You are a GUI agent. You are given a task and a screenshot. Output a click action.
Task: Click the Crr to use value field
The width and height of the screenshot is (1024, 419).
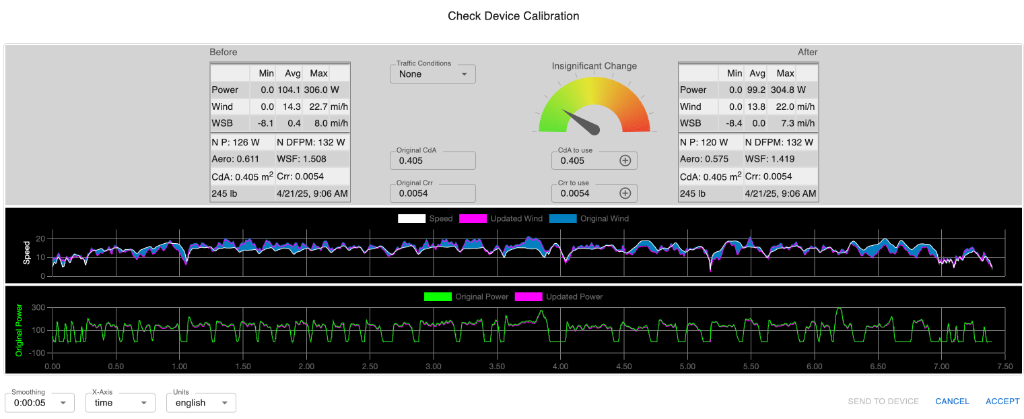(x=585, y=193)
